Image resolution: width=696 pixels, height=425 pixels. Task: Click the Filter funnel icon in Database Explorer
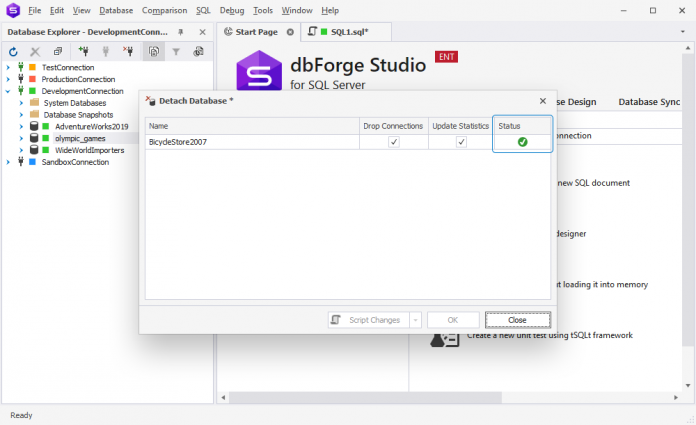click(x=176, y=52)
